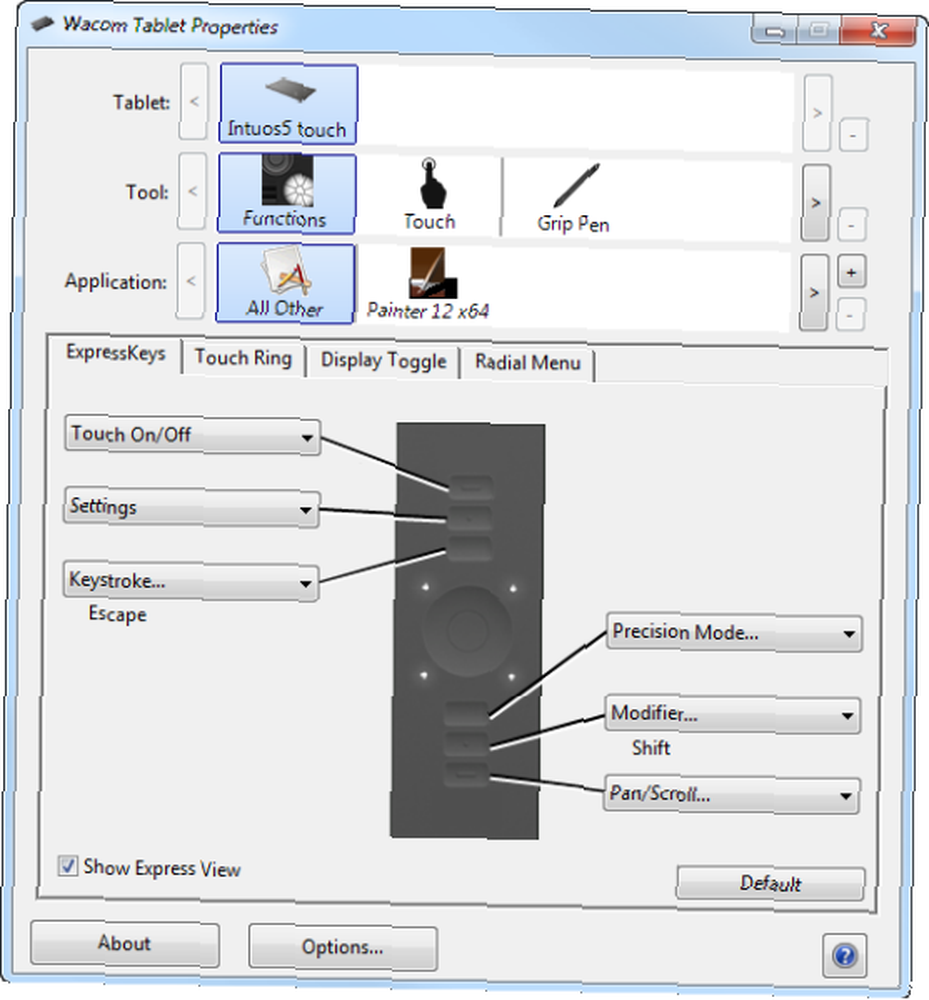Select the Functions tool icon
The image size is (929, 1000).
pyautogui.click(x=286, y=193)
